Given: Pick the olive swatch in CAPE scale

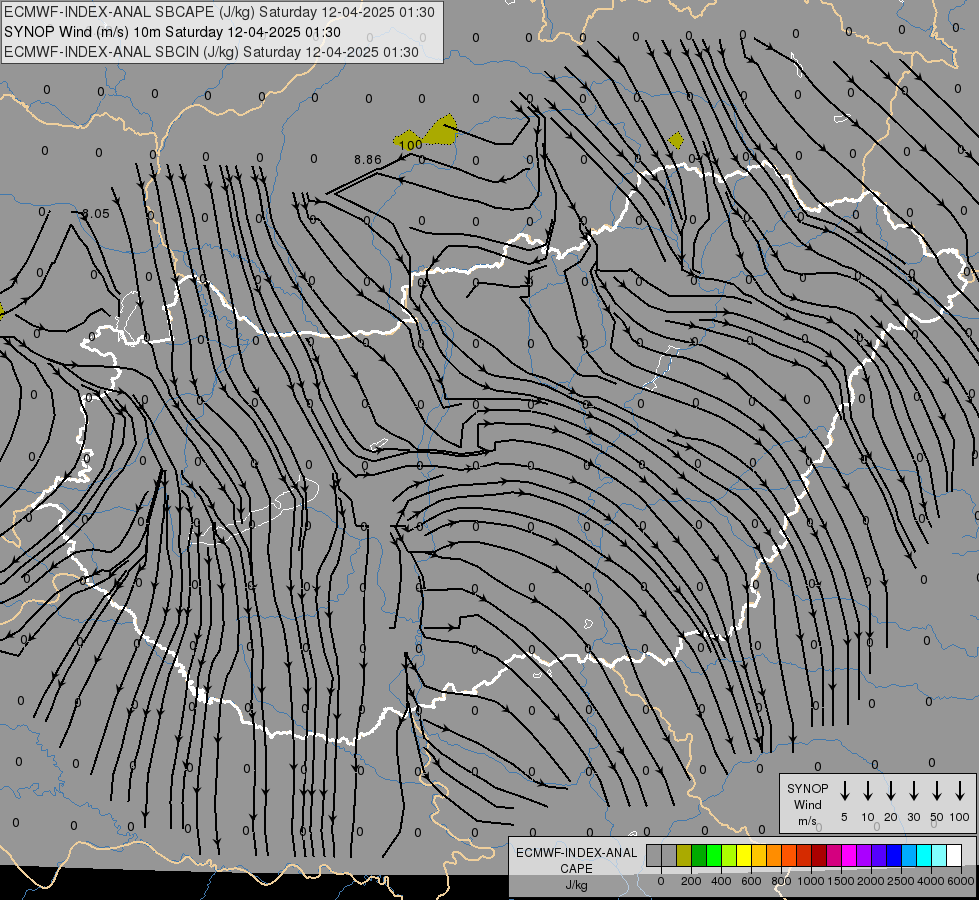Looking at the screenshot, I should [684, 855].
